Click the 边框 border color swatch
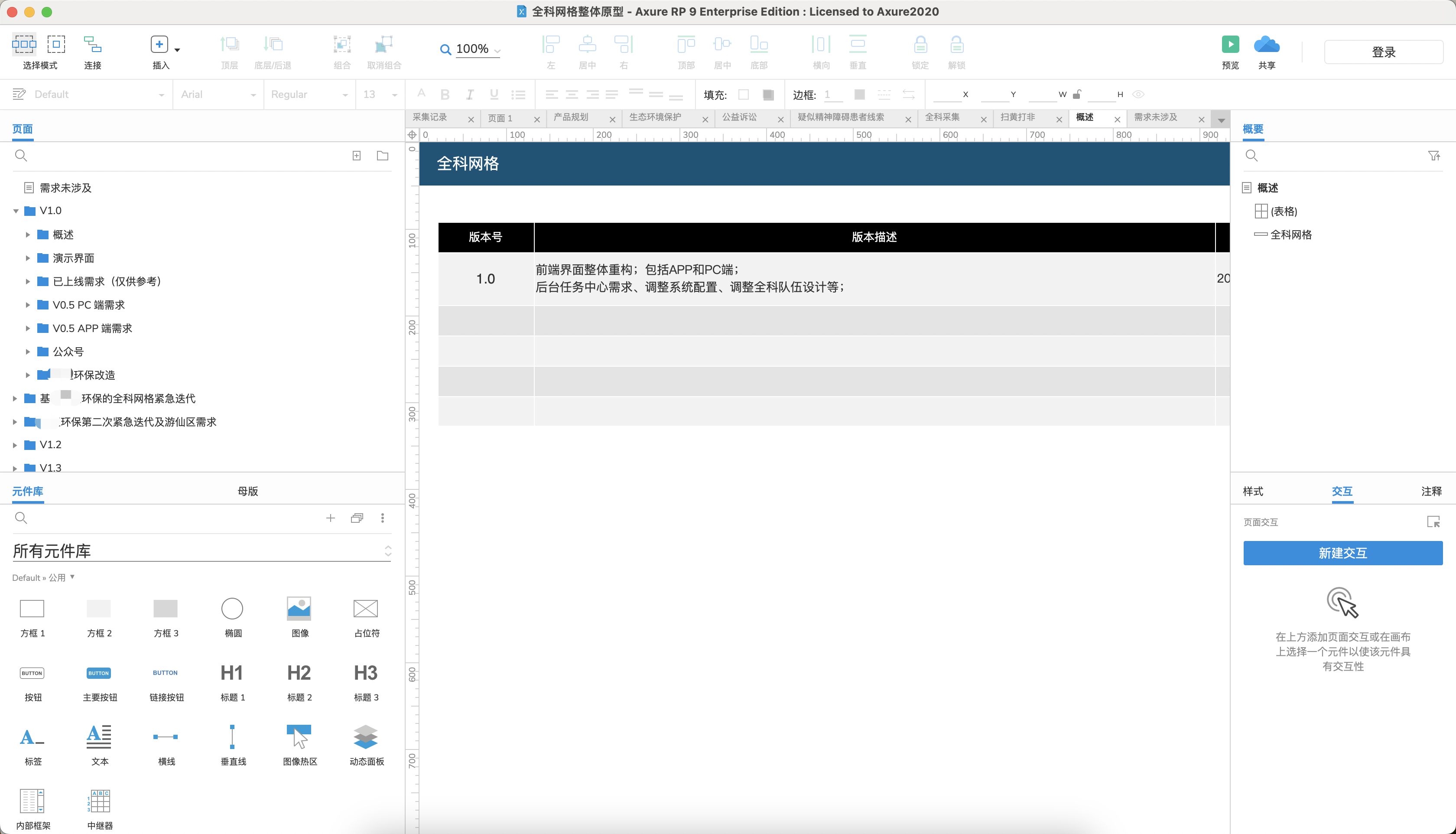 click(x=859, y=94)
